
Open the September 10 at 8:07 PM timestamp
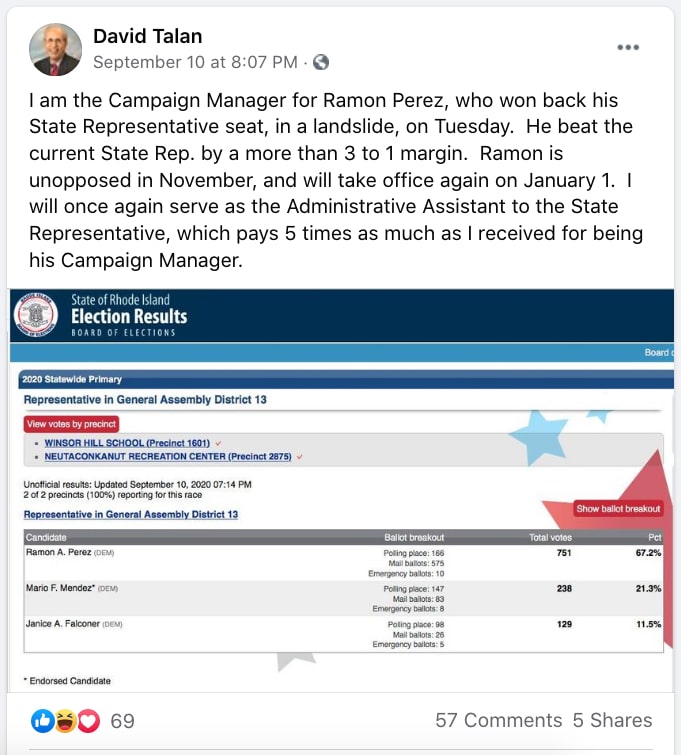(x=195, y=62)
